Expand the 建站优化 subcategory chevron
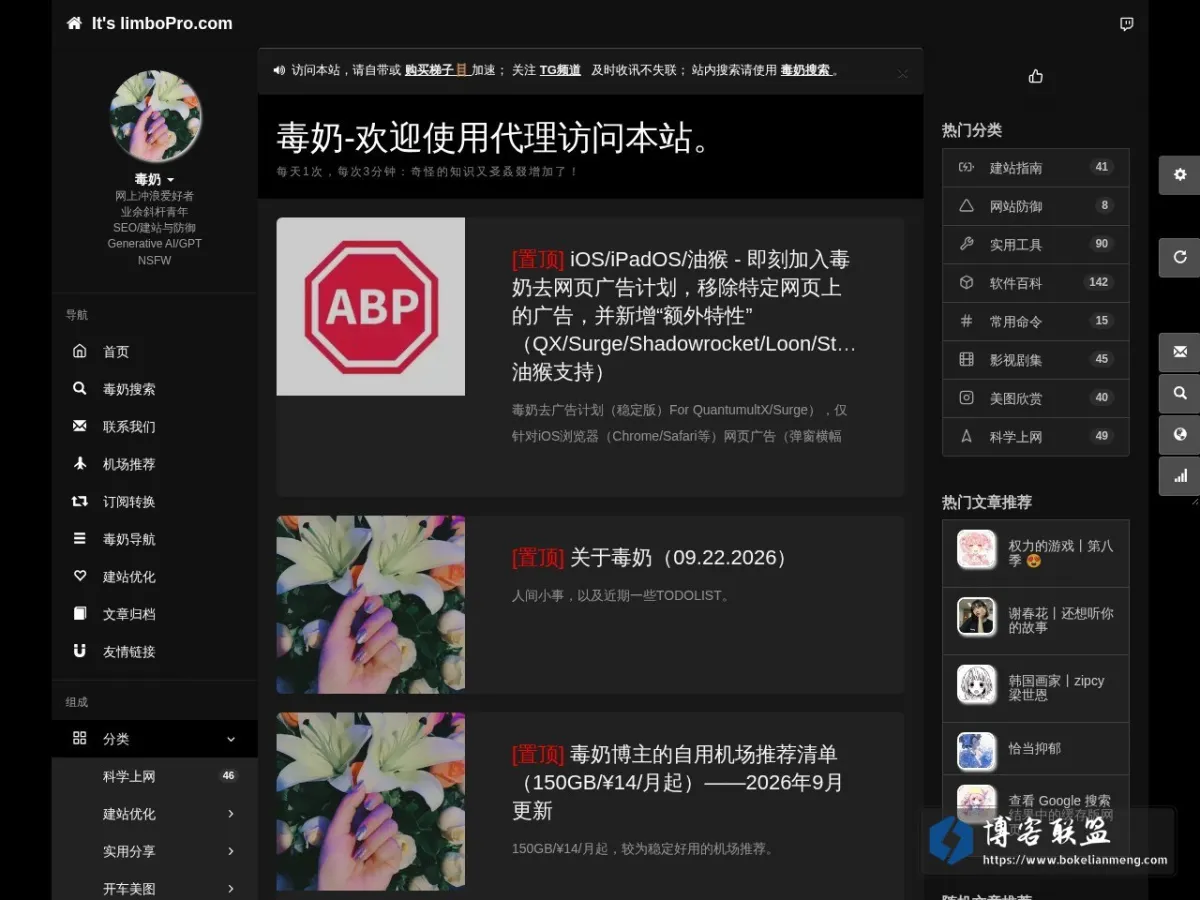1200x900 pixels. 231,814
